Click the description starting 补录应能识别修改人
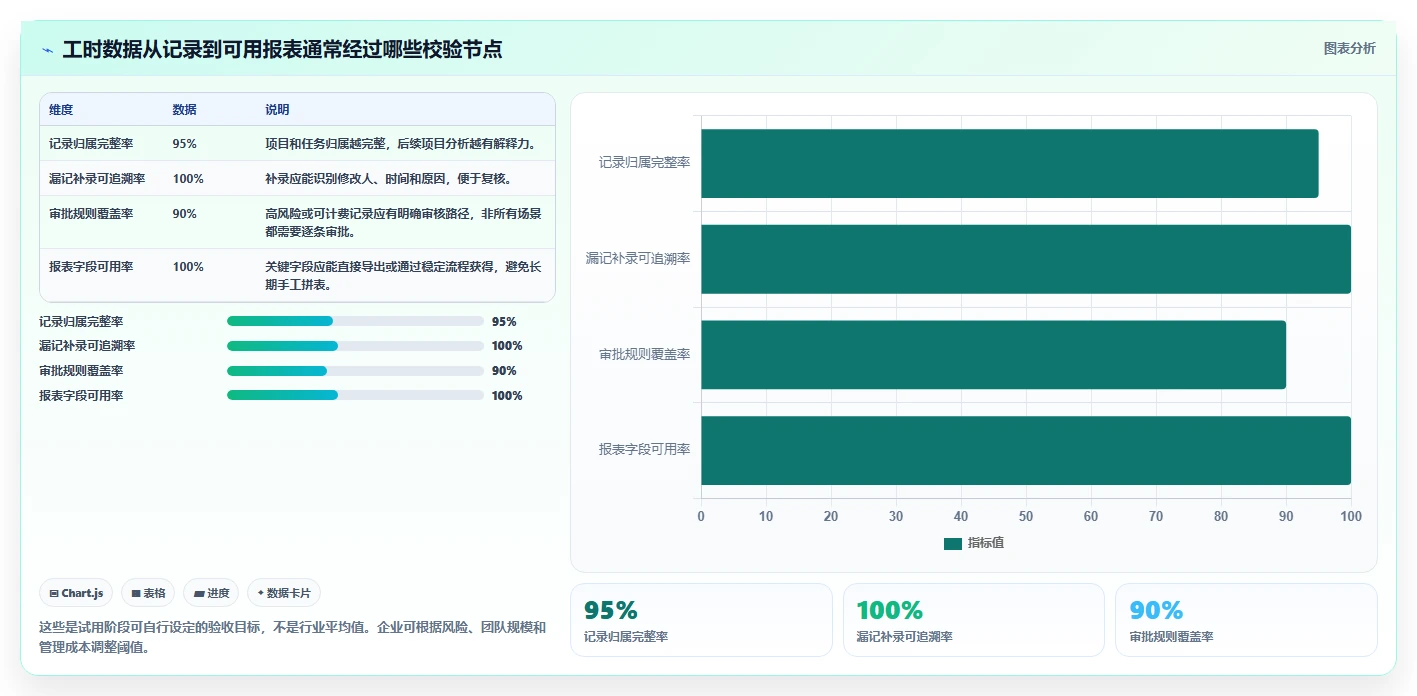The width and height of the screenshot is (1417, 696). (x=389, y=179)
